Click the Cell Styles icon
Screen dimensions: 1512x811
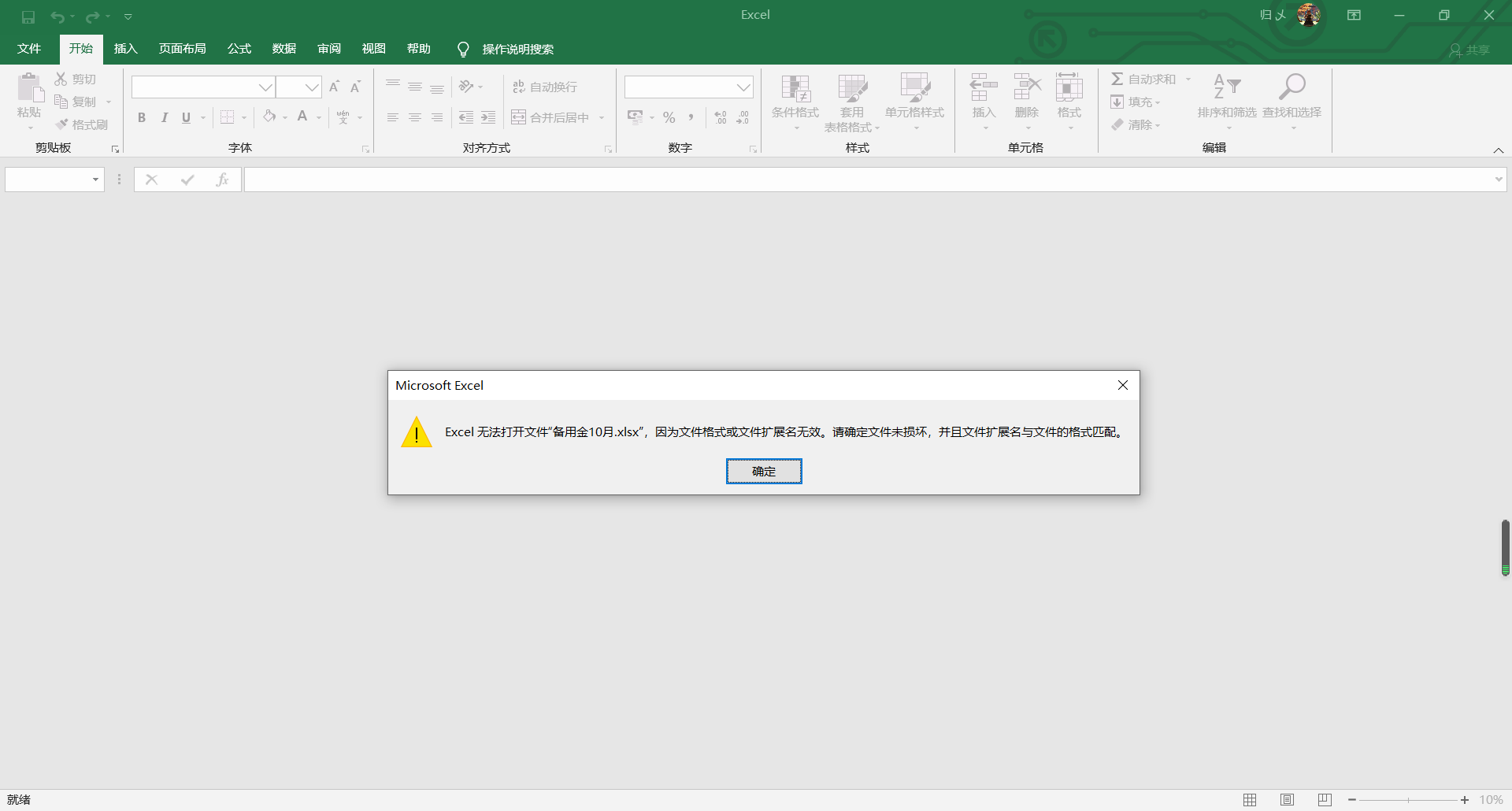click(915, 88)
